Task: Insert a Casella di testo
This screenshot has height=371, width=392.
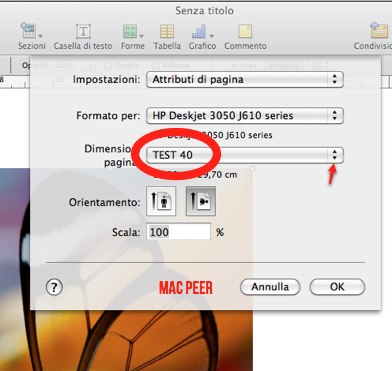Action: click(x=83, y=37)
